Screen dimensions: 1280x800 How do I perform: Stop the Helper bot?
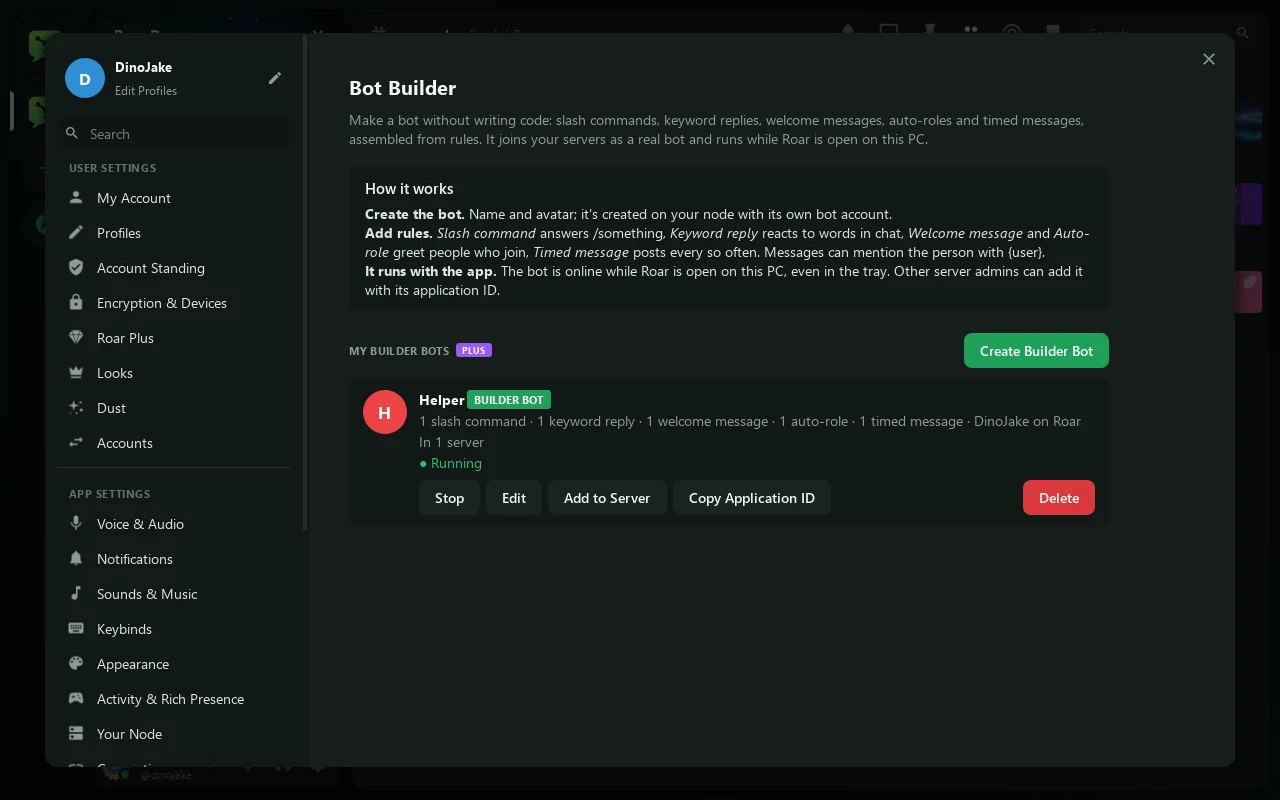pos(449,498)
